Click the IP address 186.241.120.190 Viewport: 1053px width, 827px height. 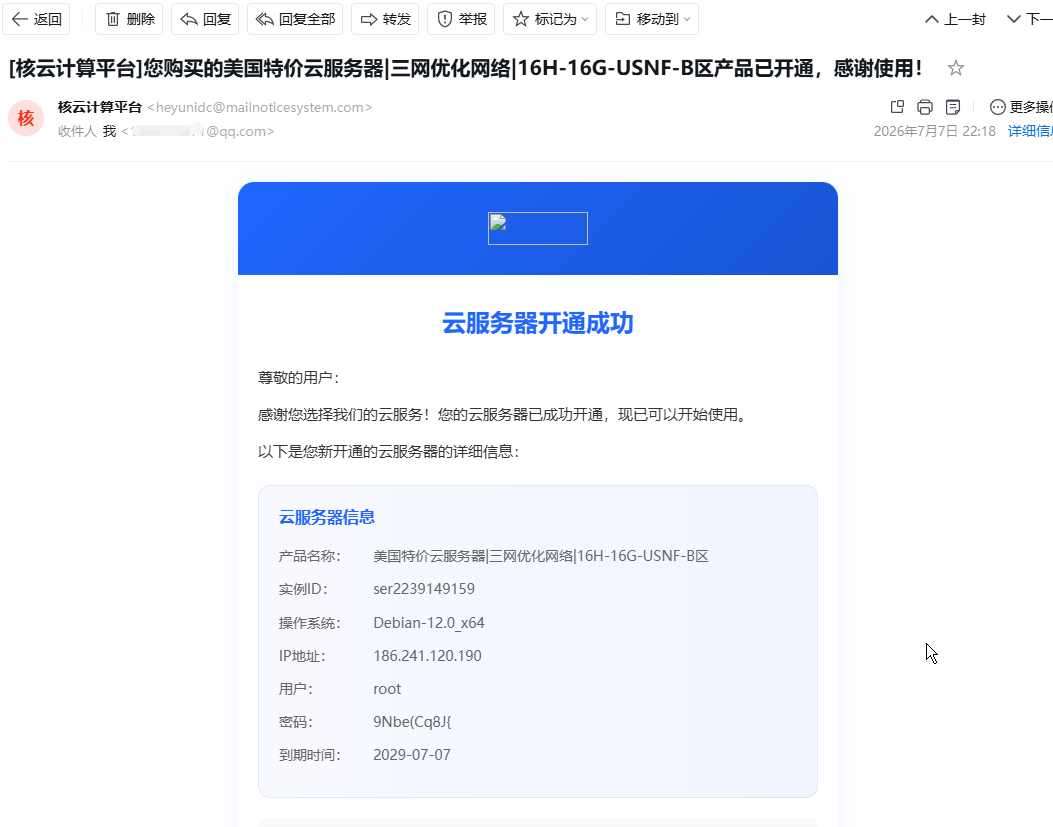point(427,656)
